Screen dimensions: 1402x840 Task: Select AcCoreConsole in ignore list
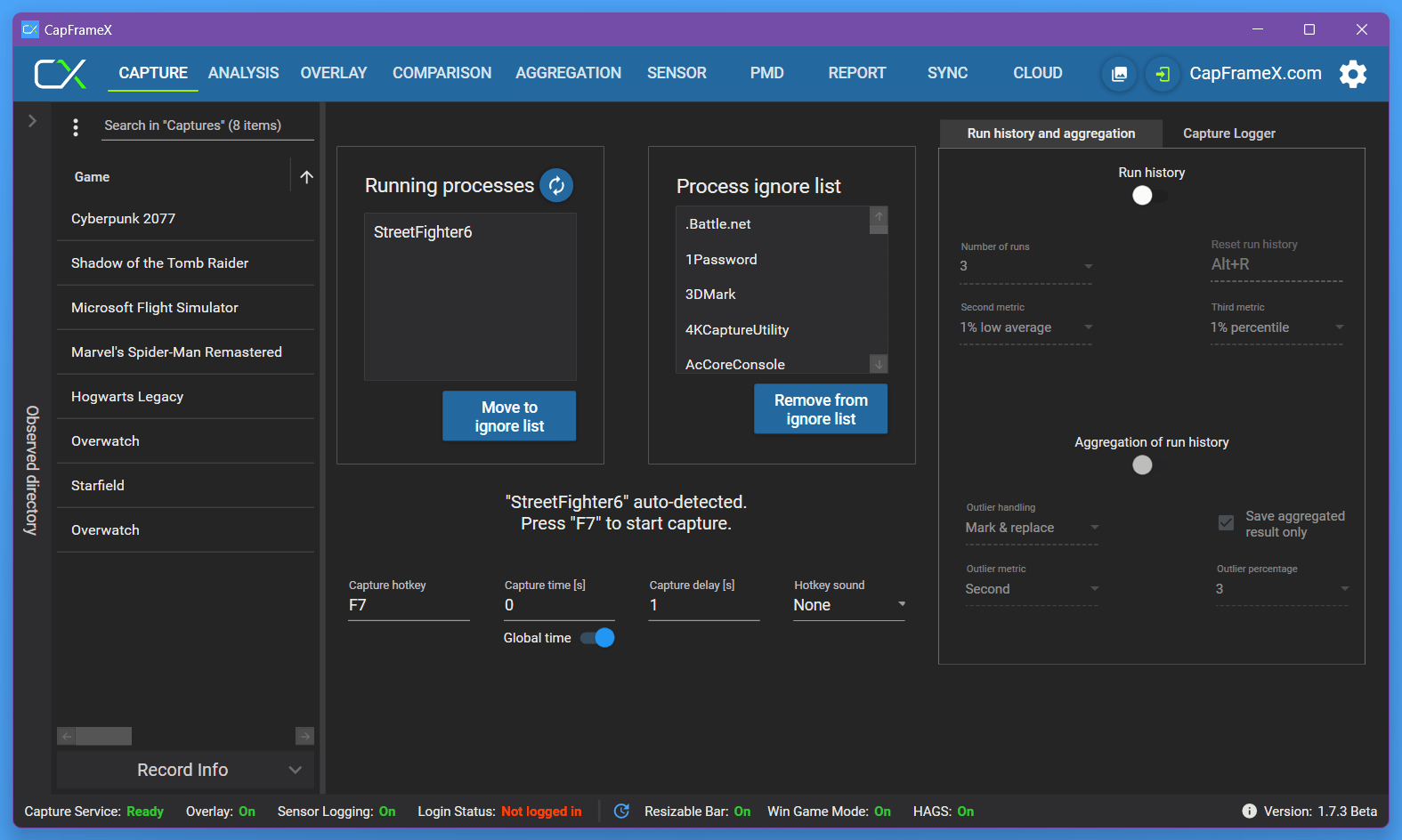tap(773, 363)
